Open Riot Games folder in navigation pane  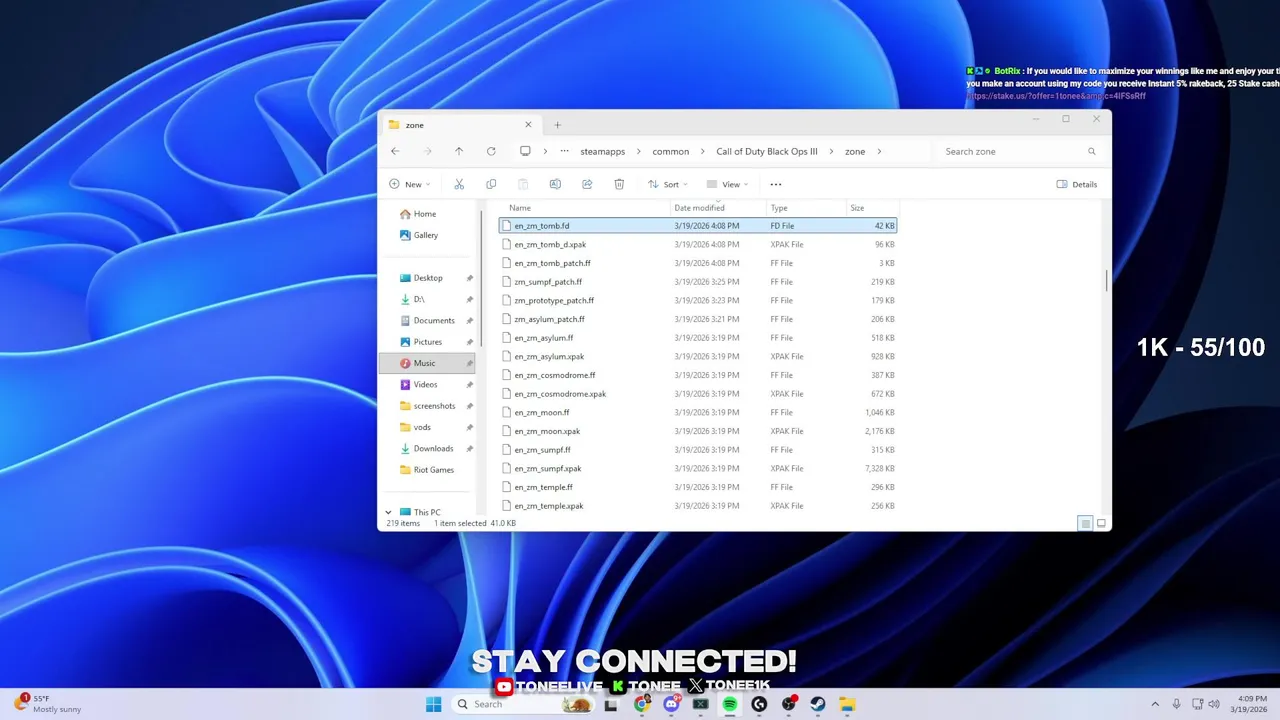click(x=428, y=470)
